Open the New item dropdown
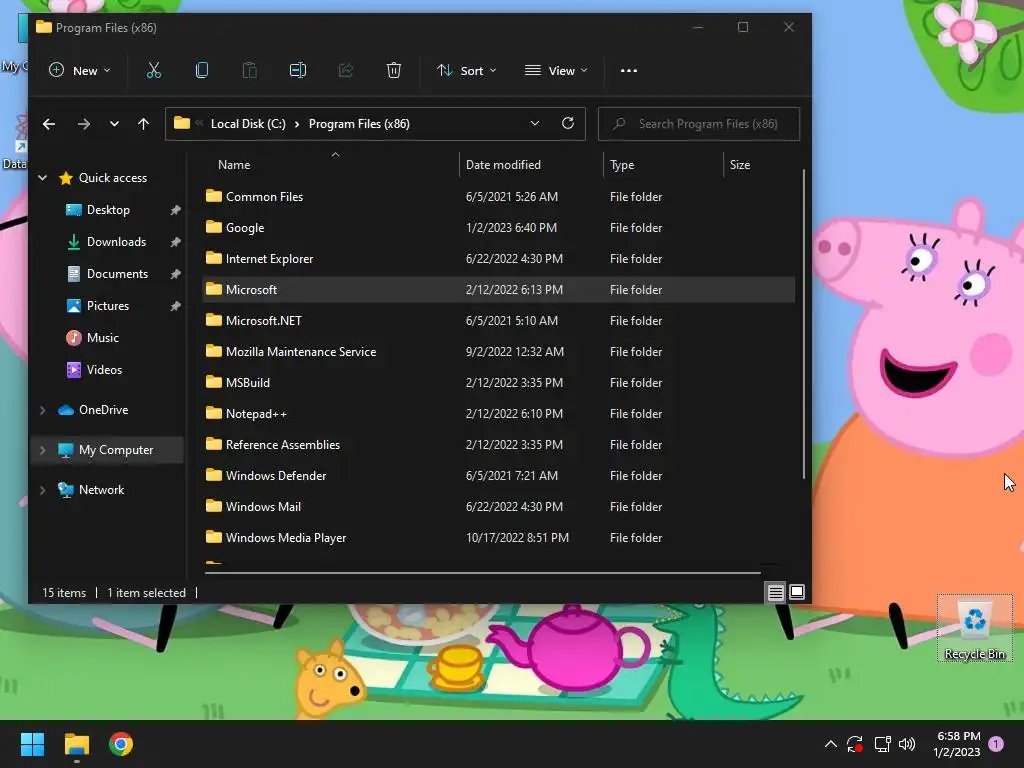 point(80,71)
